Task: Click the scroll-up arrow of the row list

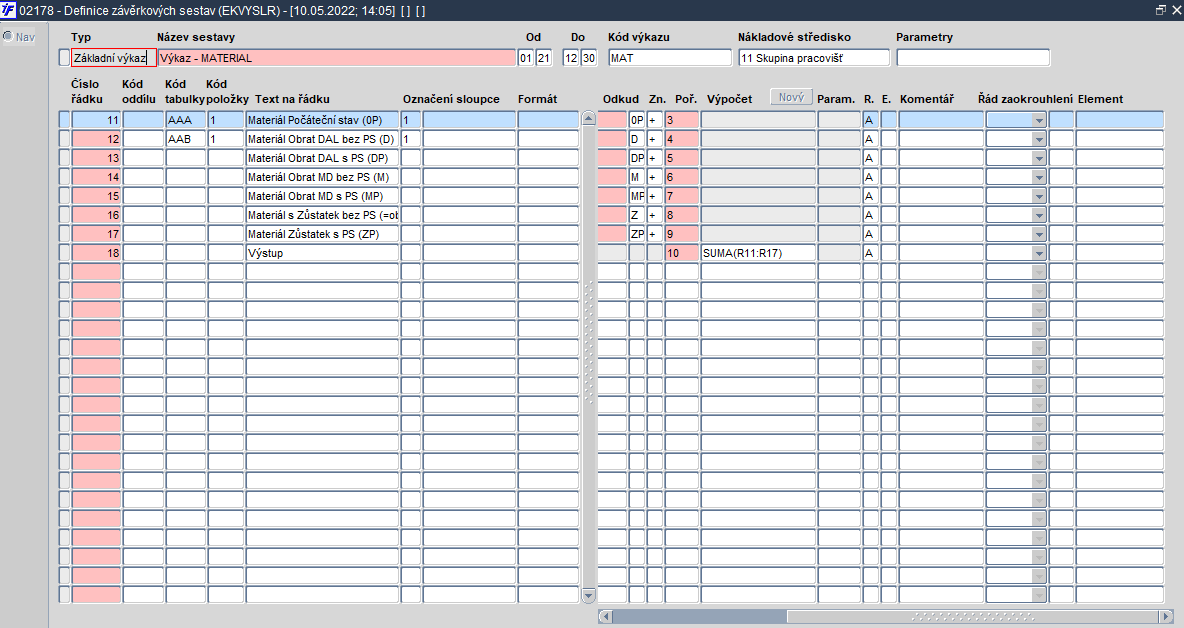Action: coord(589,119)
